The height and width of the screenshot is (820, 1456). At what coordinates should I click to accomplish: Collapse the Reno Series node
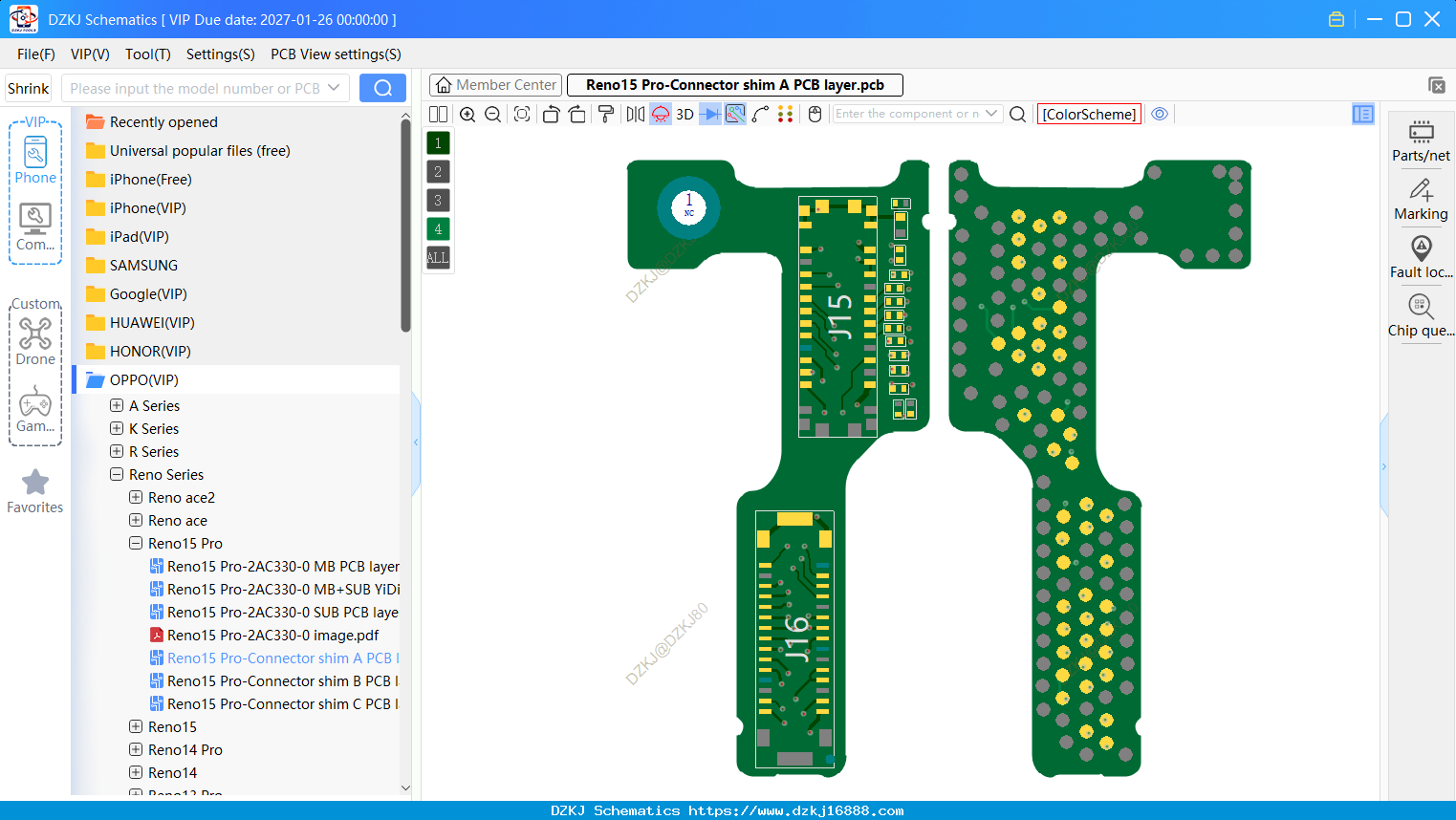click(x=117, y=475)
